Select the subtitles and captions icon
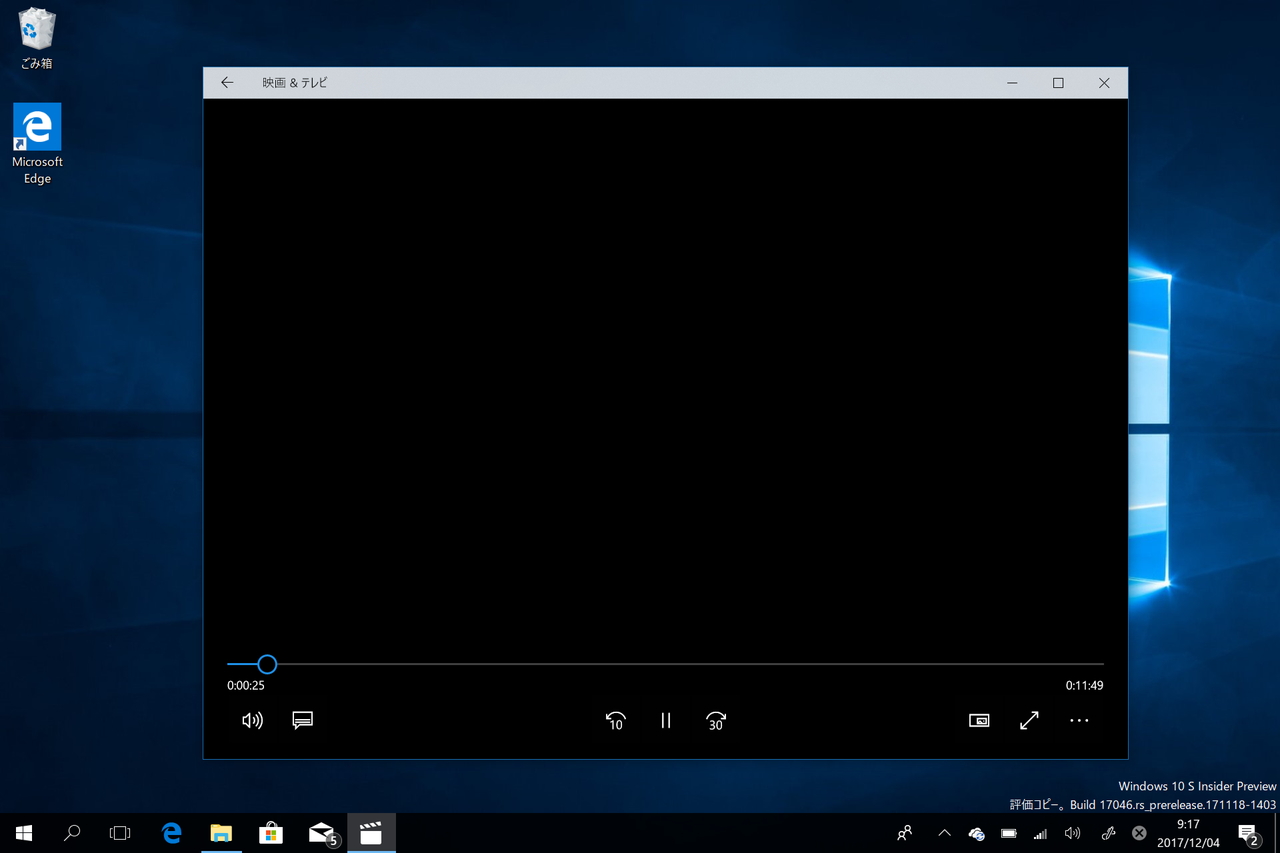 [x=302, y=720]
